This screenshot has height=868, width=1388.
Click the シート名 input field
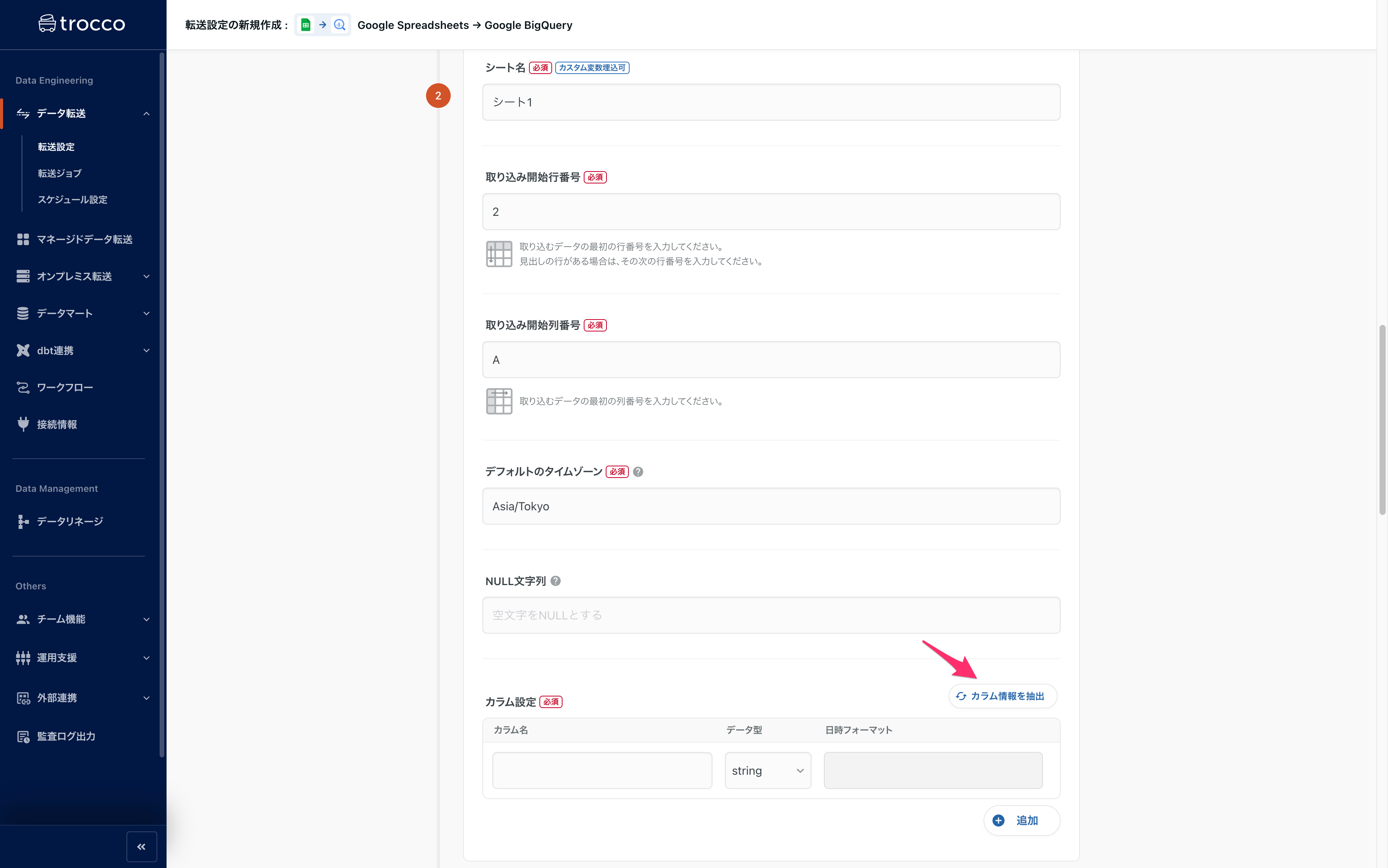pyautogui.click(x=771, y=102)
